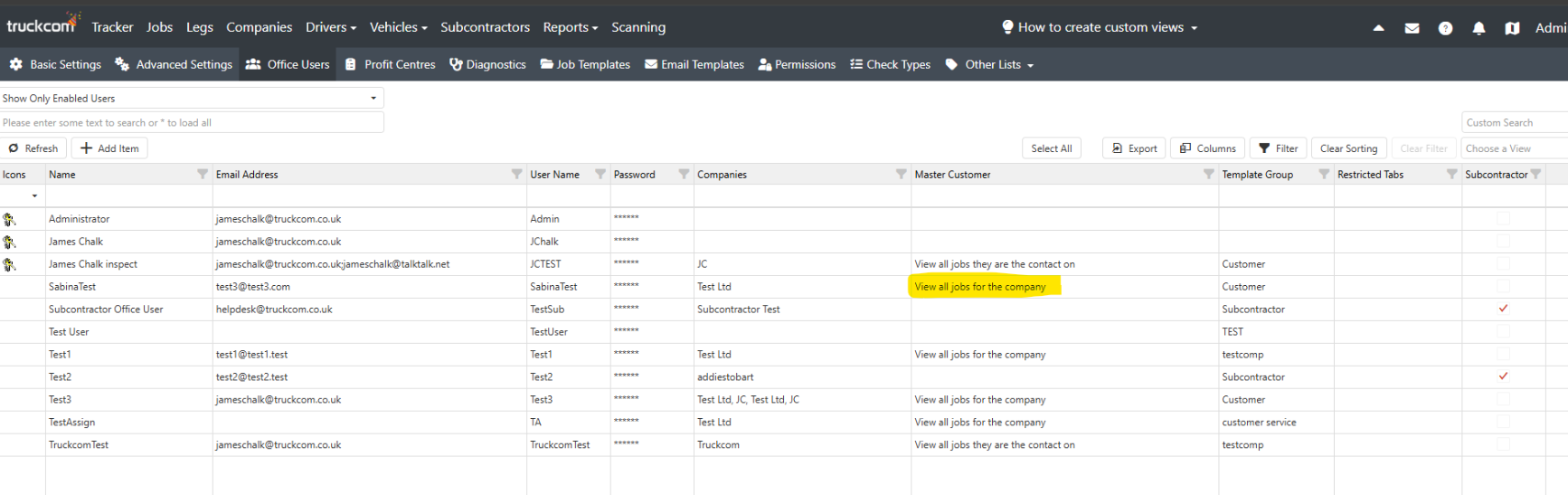Open the help question mark icon
The width and height of the screenshot is (1568, 495).
point(1445,28)
